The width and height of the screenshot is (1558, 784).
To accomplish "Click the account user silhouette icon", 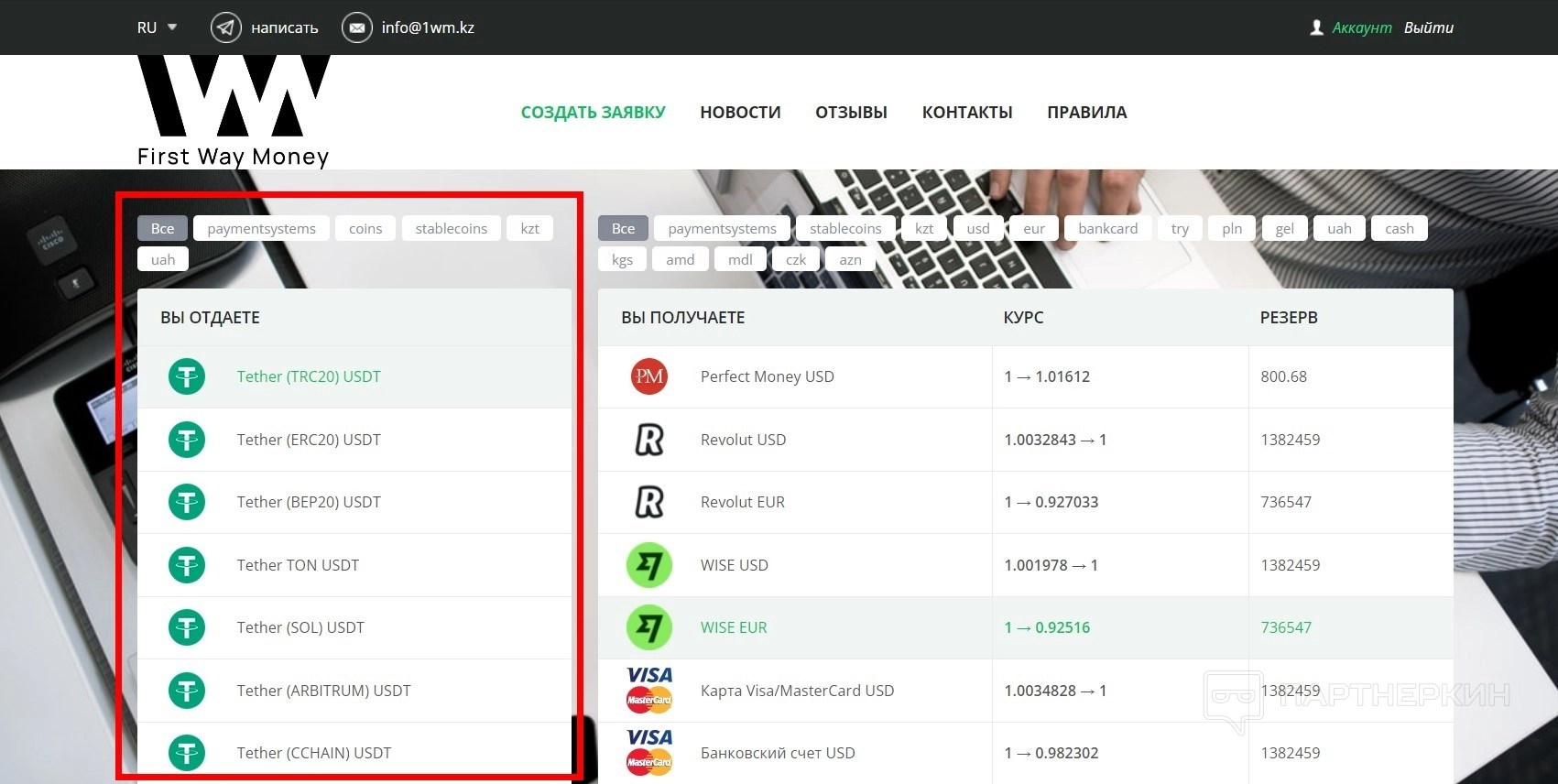I will pos(1317,27).
